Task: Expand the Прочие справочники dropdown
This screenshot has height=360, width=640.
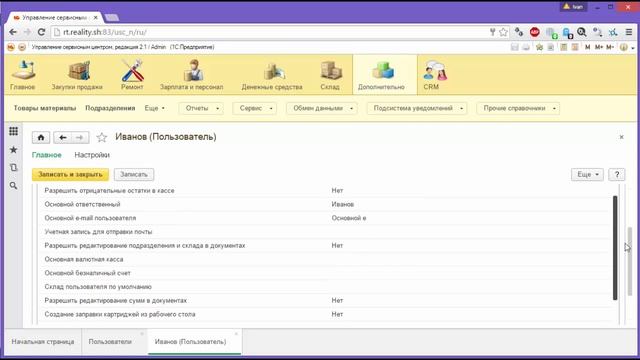Action: [x=518, y=108]
